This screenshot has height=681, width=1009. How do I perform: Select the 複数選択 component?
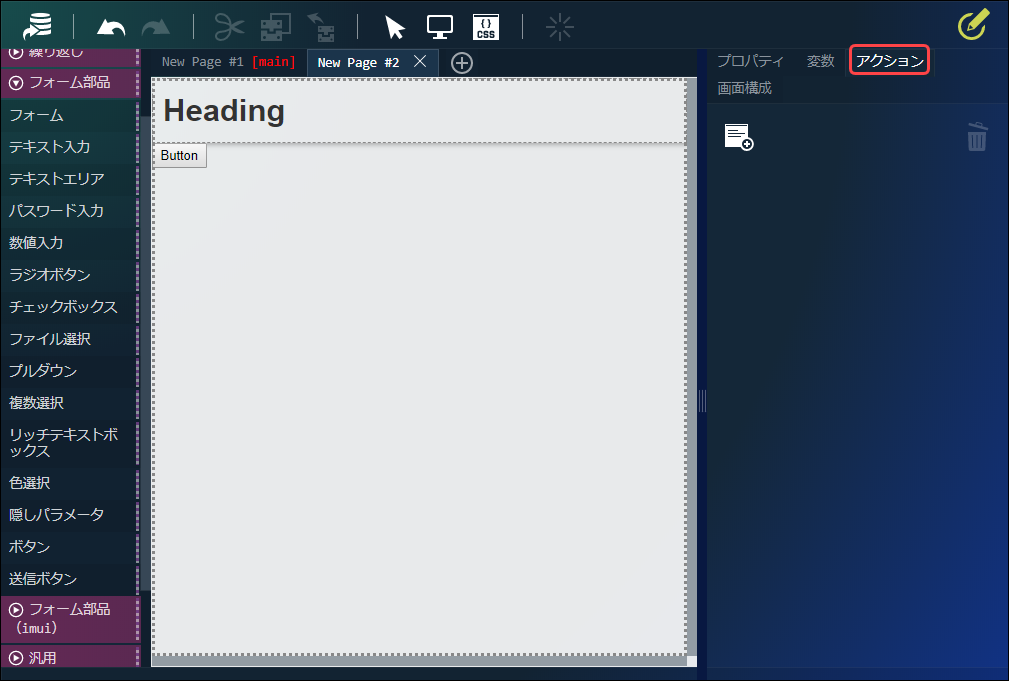click(69, 403)
